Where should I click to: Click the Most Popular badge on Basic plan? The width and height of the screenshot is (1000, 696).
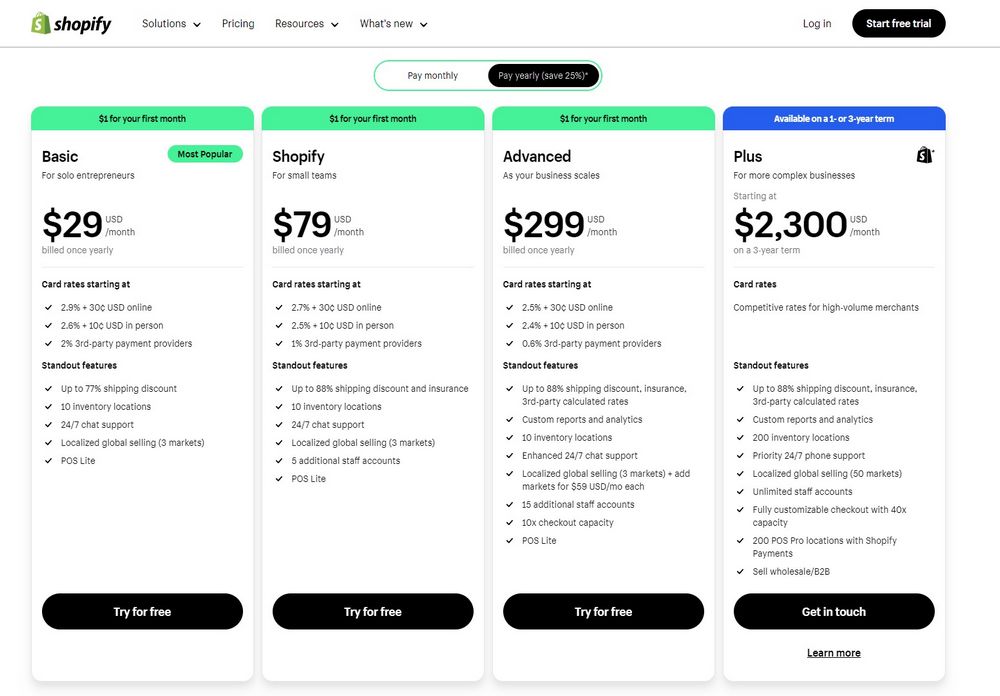click(205, 154)
